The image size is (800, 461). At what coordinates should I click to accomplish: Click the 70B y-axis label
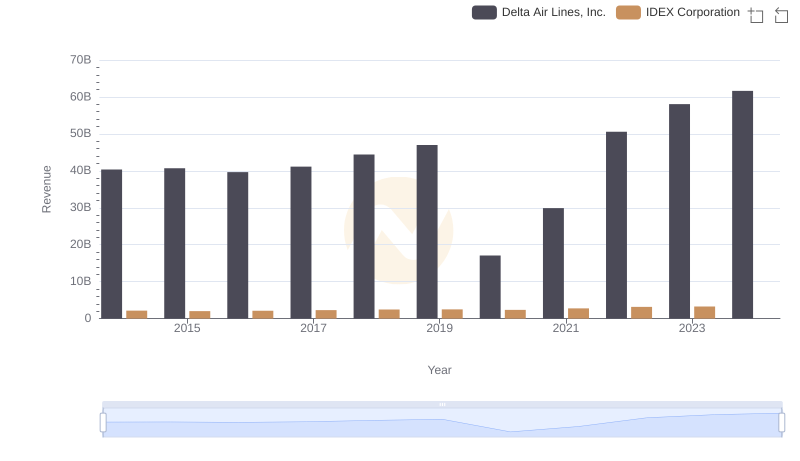pos(81,60)
